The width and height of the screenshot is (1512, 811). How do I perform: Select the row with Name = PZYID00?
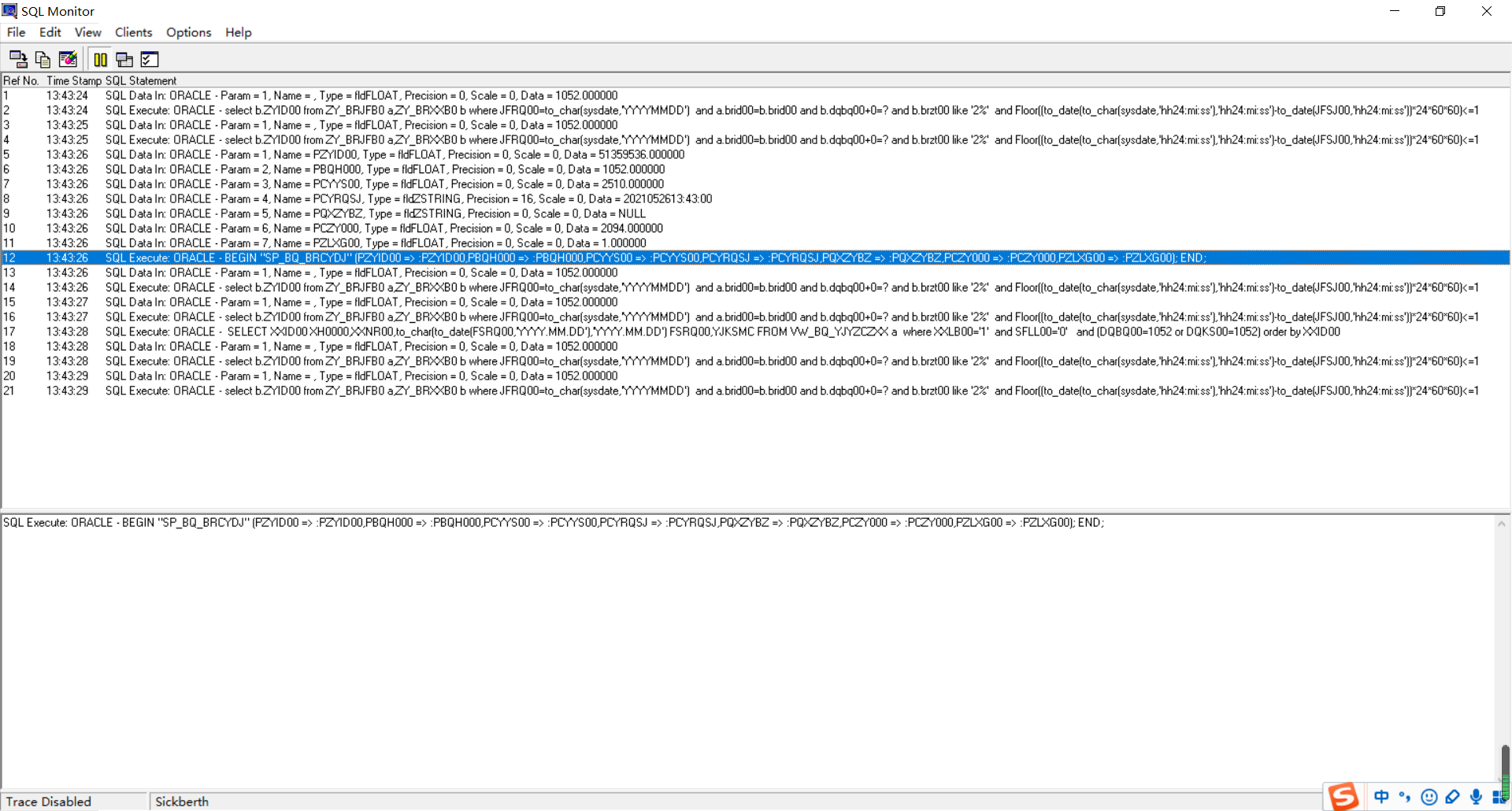(x=755, y=154)
